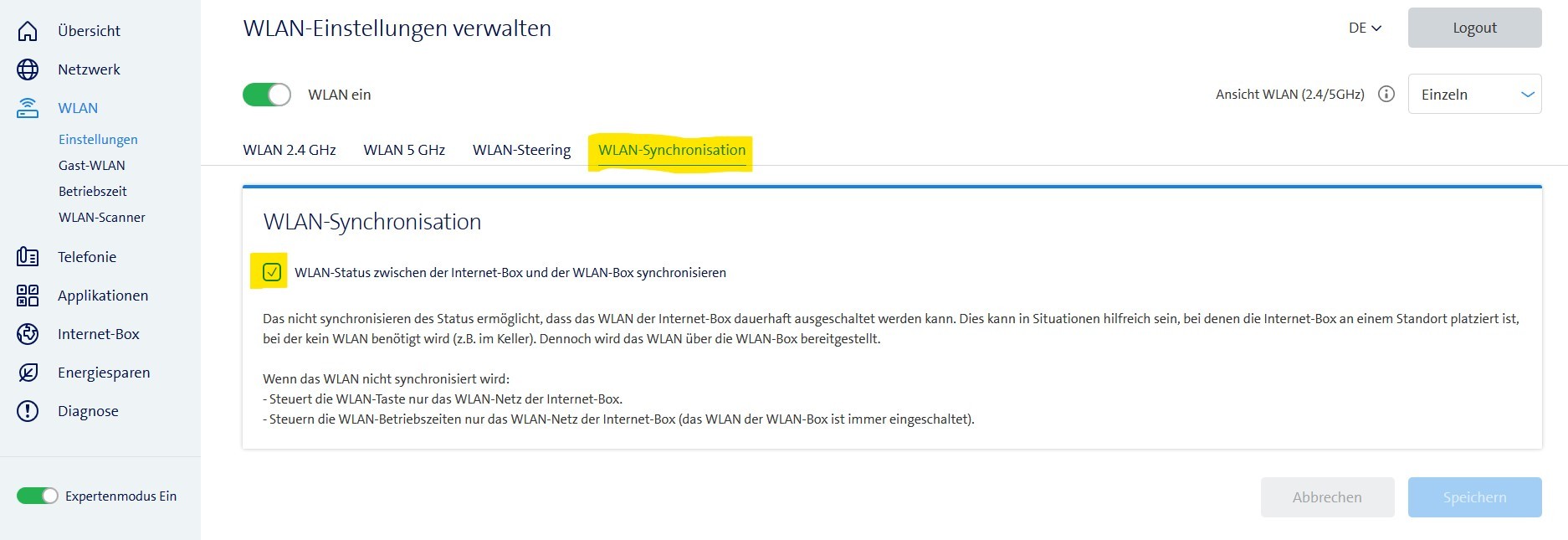
Task: Click info icon next to Ansicht WLAN
Action: (x=1386, y=95)
